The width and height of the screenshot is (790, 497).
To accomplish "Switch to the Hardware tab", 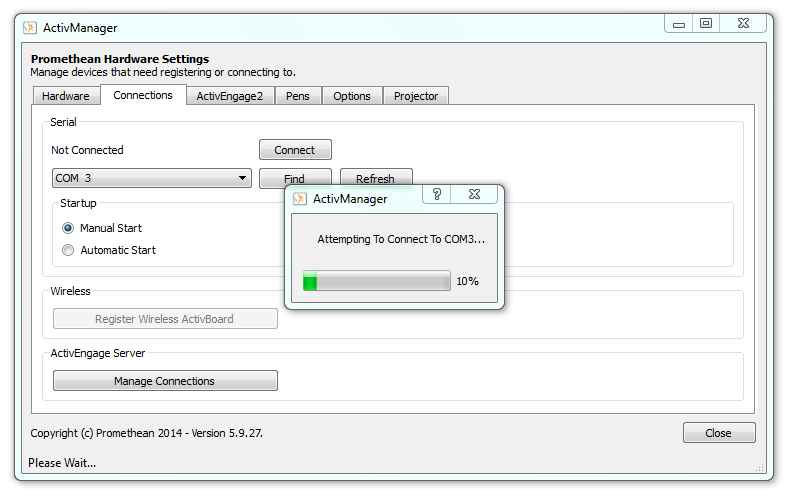I will coord(65,96).
